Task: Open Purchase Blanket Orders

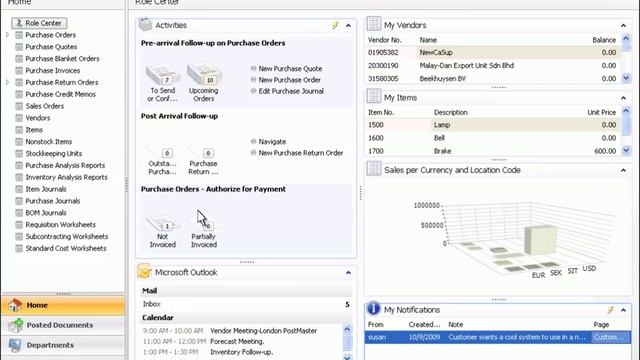Action: (x=62, y=58)
